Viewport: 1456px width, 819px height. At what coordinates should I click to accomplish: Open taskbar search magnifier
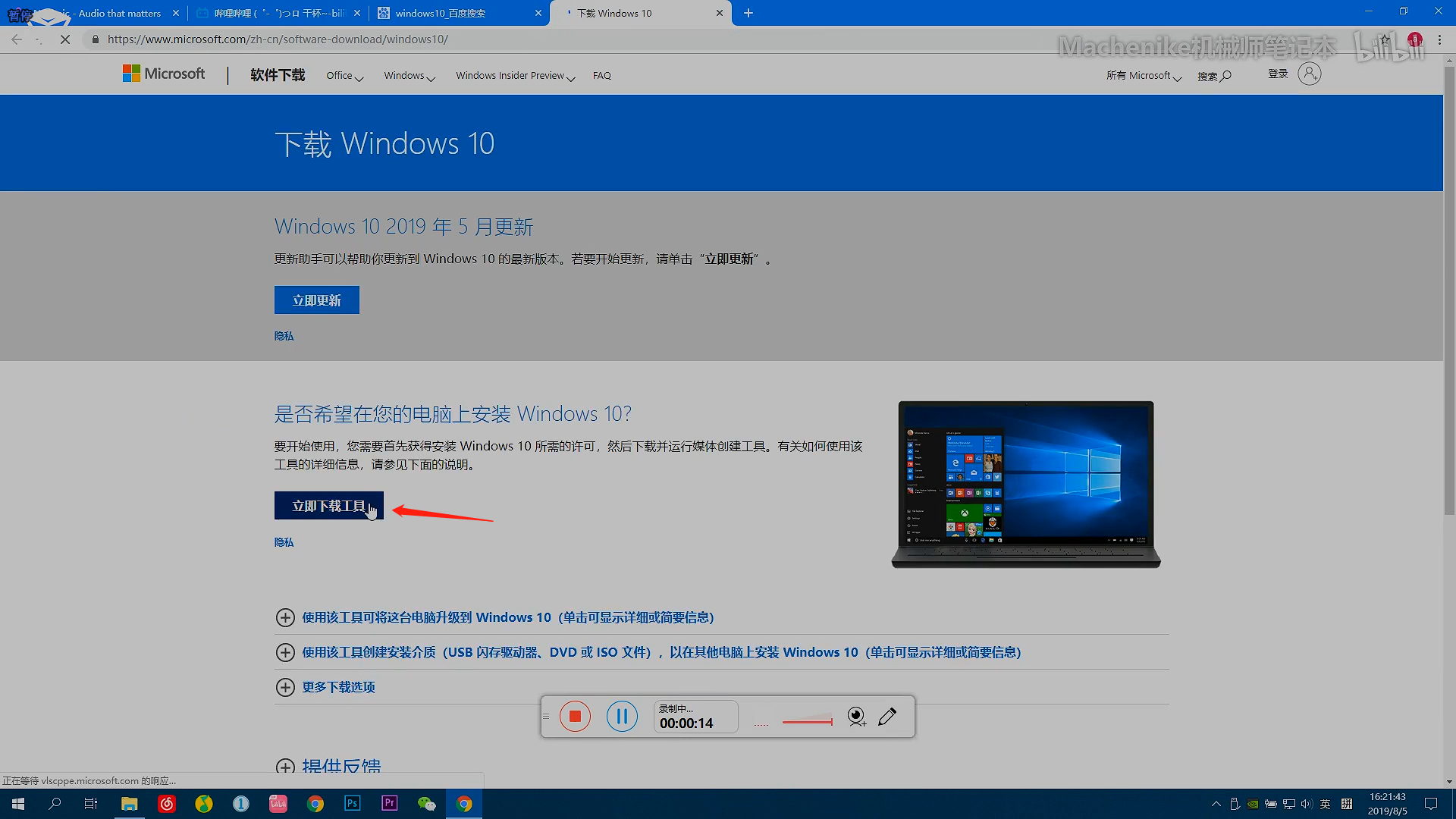click(55, 804)
